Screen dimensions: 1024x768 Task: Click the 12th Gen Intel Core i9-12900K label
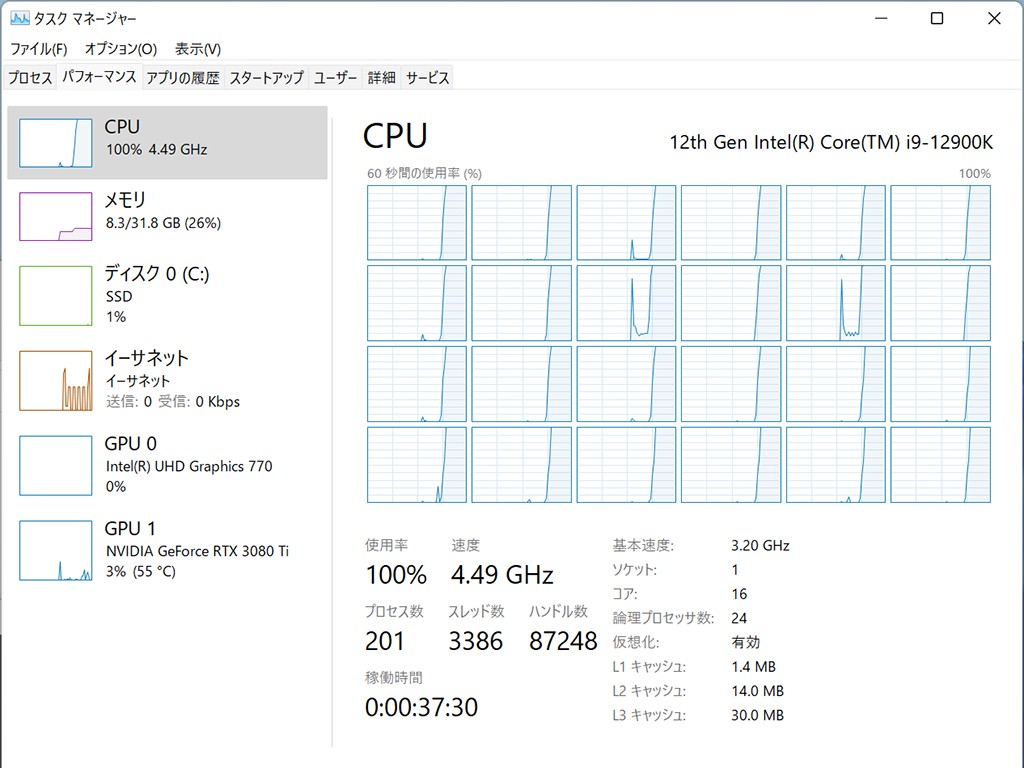(x=830, y=142)
